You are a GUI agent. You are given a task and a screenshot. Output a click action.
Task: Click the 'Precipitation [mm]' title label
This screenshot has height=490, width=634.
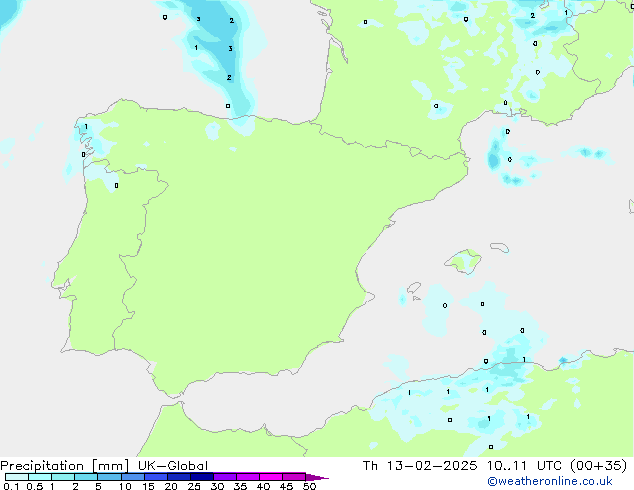pyautogui.click(x=64, y=466)
